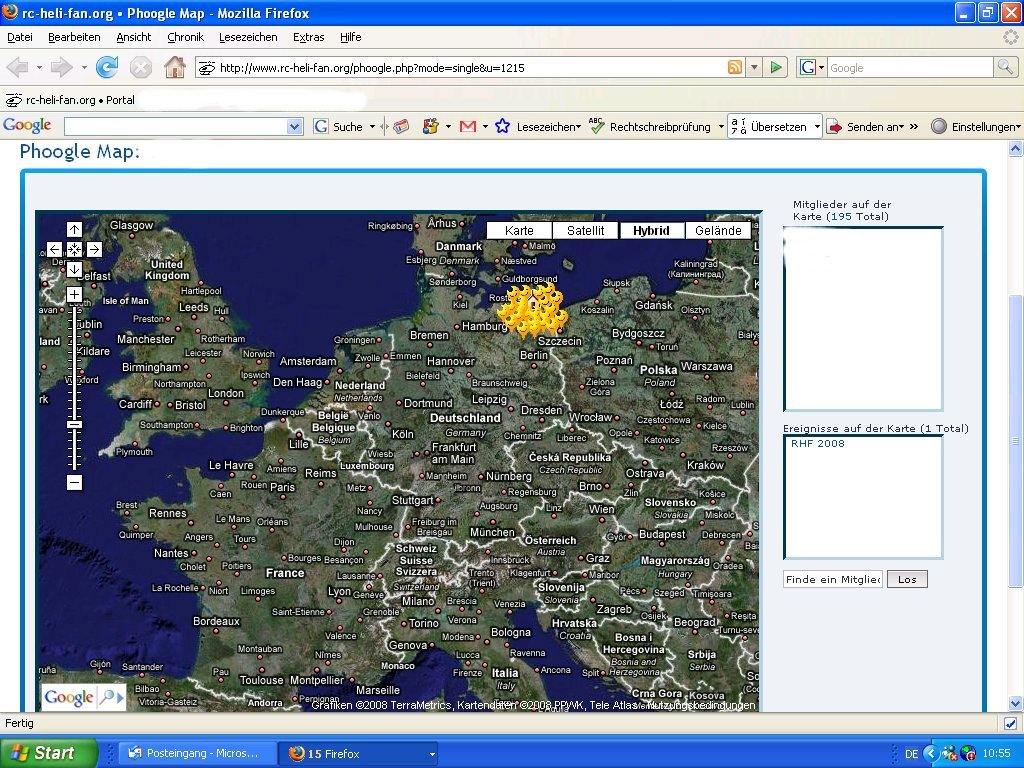
Task: Click the network globe alert tray icon
Action: [x=968, y=754]
